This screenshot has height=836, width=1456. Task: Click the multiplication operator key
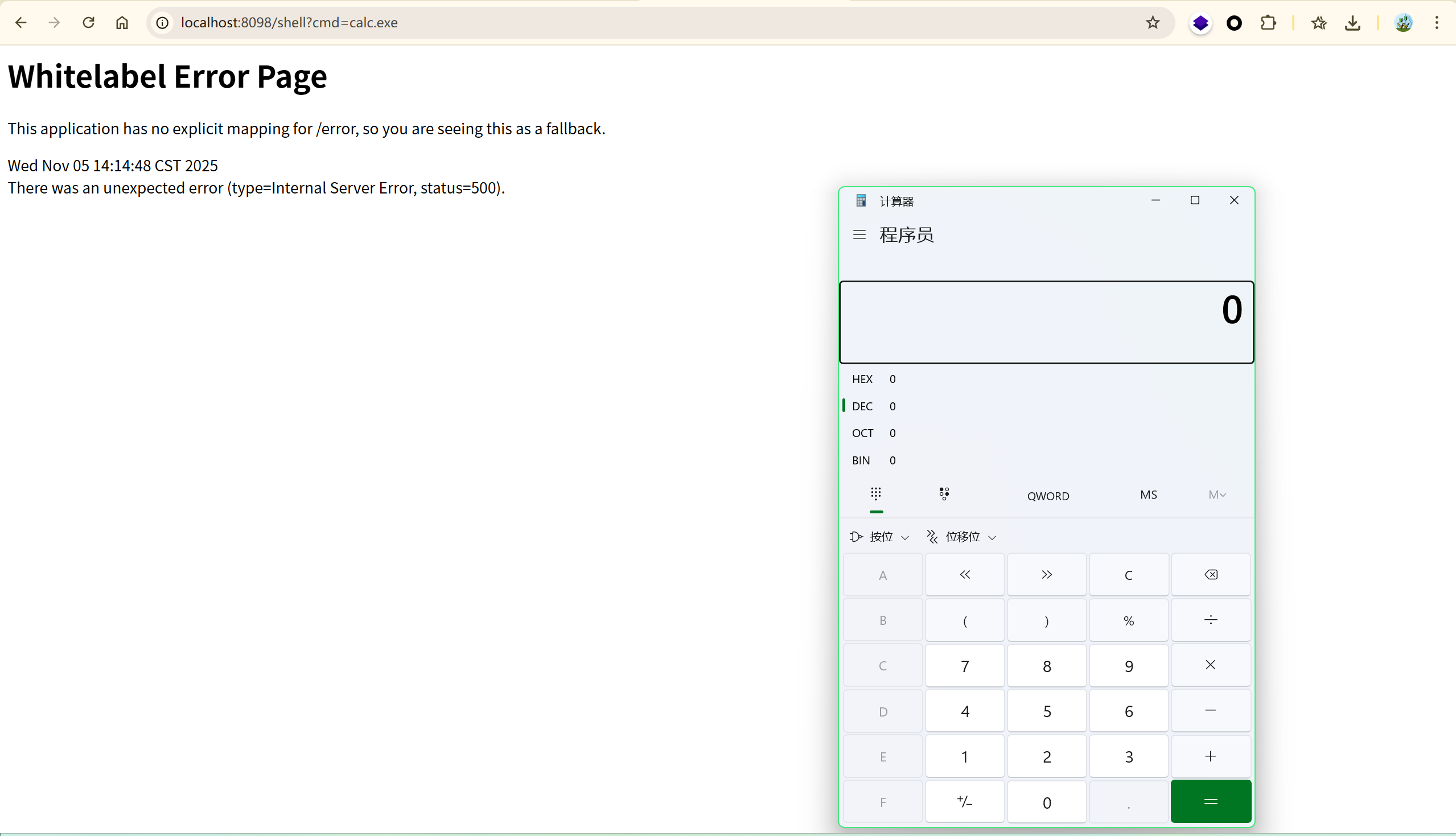tap(1210, 665)
